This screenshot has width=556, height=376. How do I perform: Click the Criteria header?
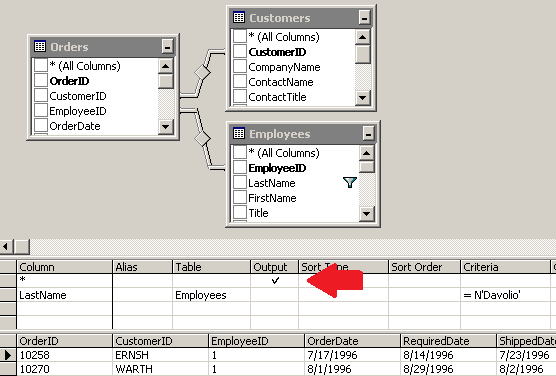point(505,266)
